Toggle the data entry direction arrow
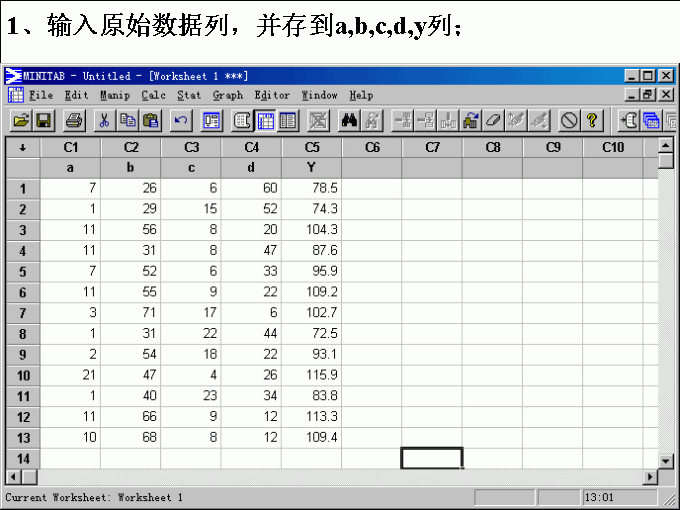The image size is (680, 510). point(22,148)
